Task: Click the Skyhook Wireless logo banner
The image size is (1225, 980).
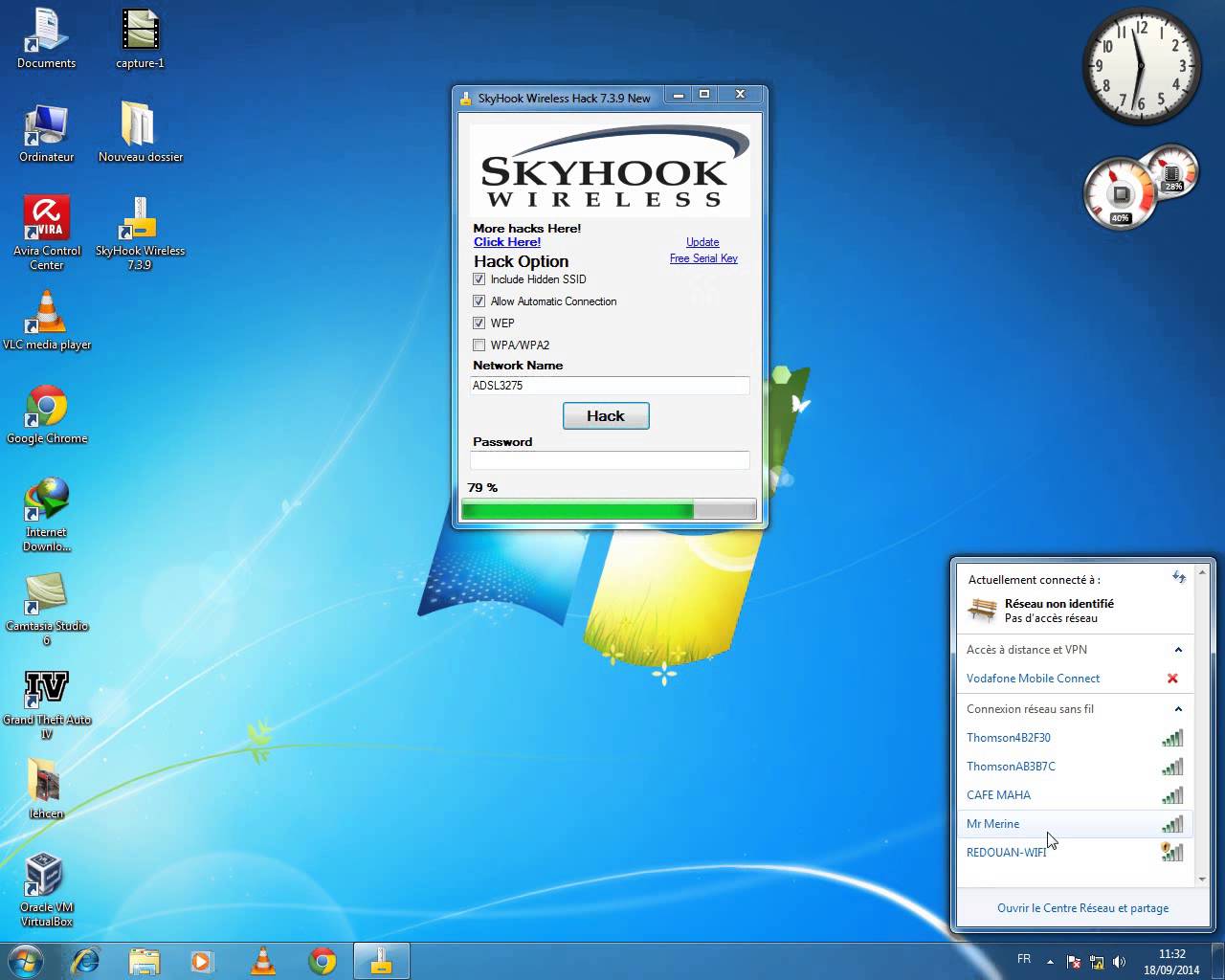Action: [x=610, y=170]
